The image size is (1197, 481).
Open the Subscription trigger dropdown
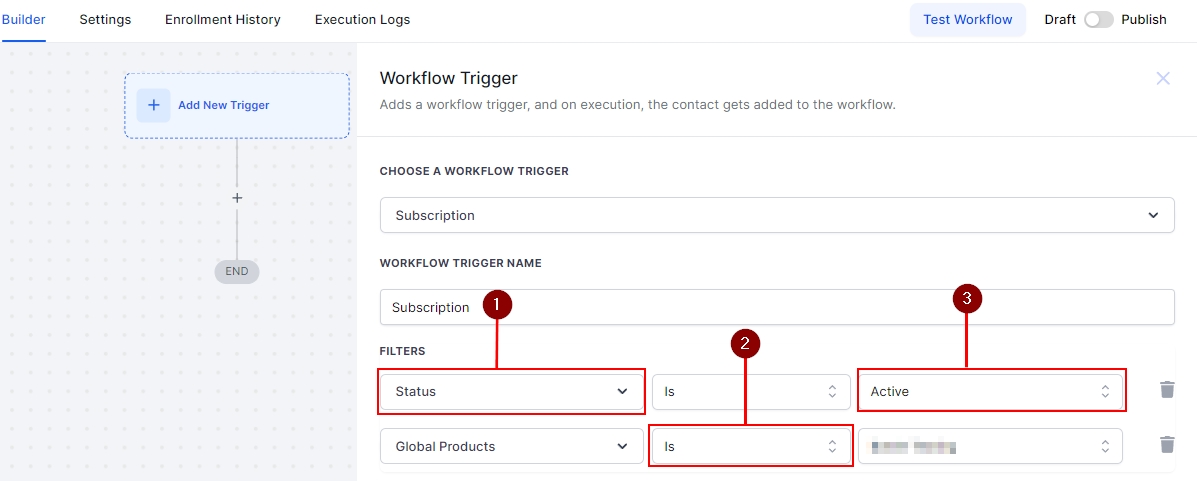point(776,215)
